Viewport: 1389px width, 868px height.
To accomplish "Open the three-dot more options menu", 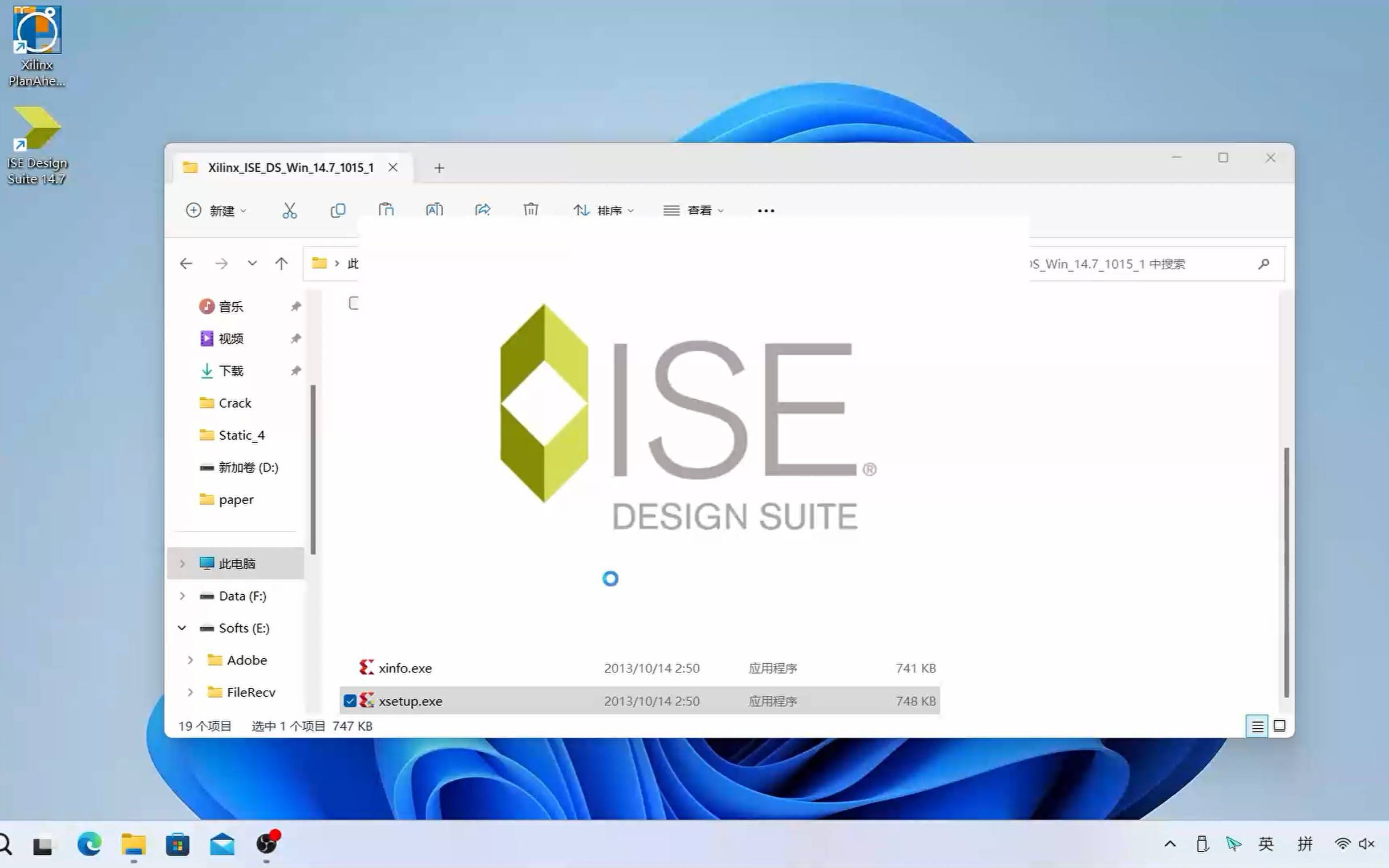I will tap(766, 210).
